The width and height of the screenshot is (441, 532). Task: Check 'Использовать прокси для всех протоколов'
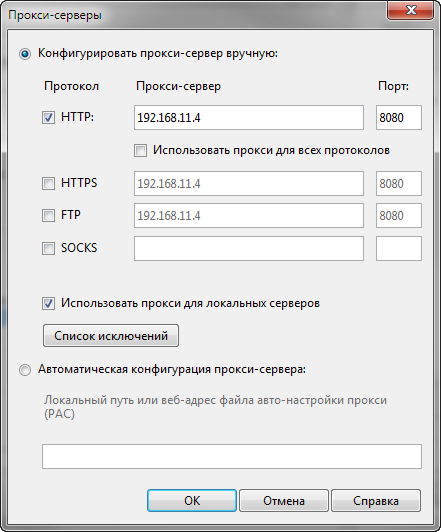pyautogui.click(x=140, y=150)
